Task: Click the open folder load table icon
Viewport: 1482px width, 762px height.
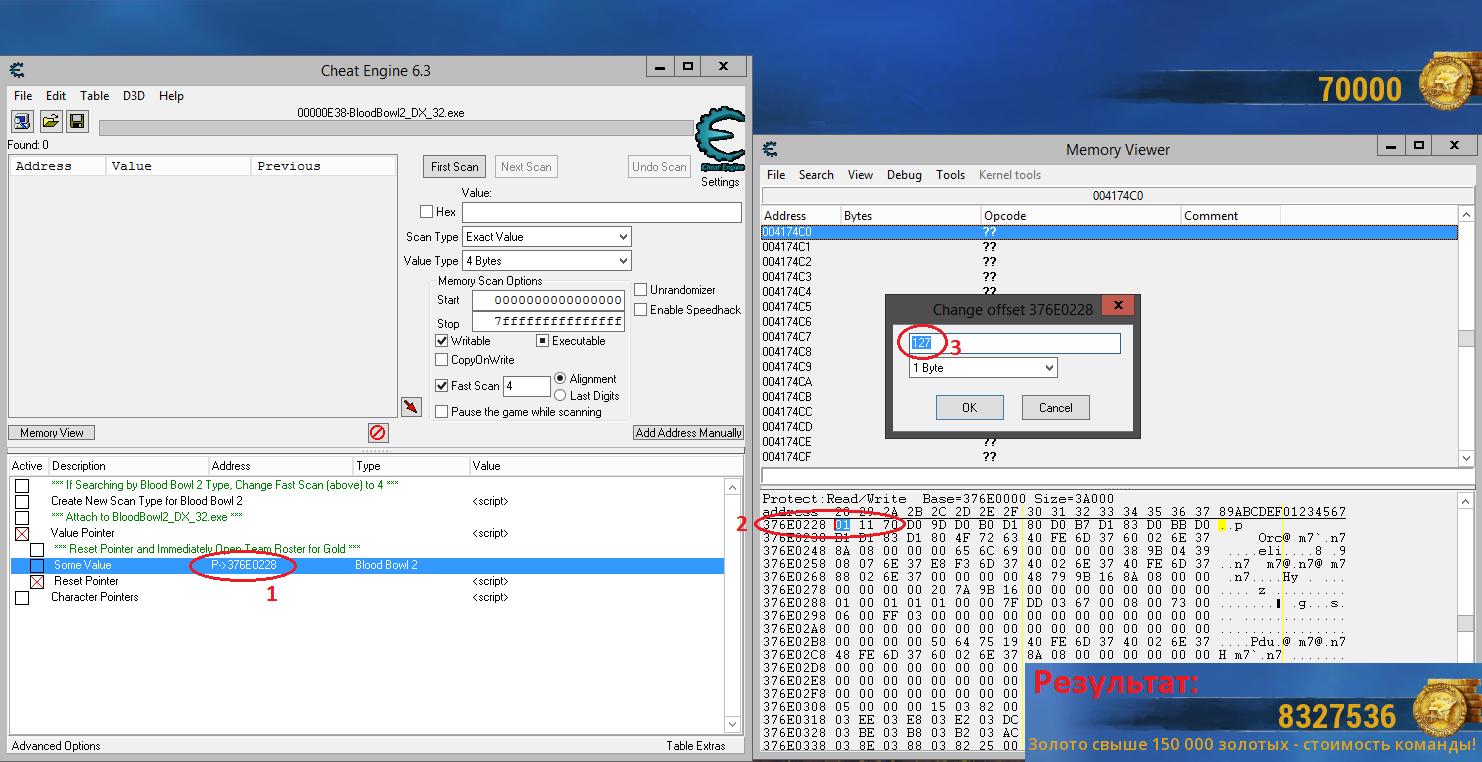Action: pyautogui.click(x=50, y=122)
